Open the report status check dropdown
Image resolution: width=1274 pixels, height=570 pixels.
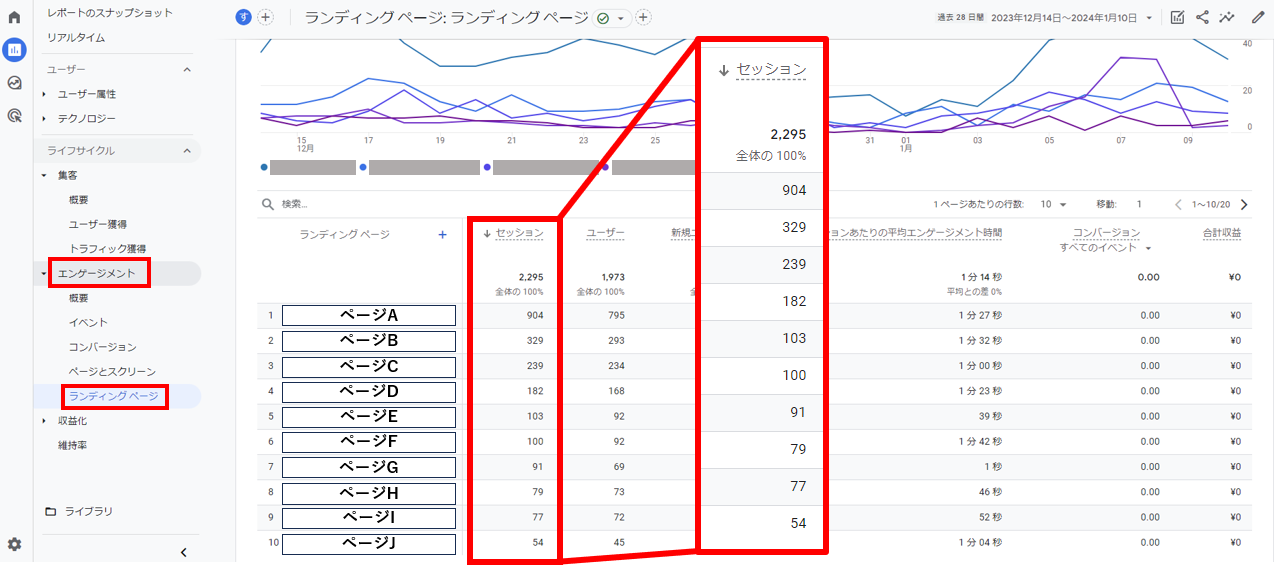coord(610,18)
